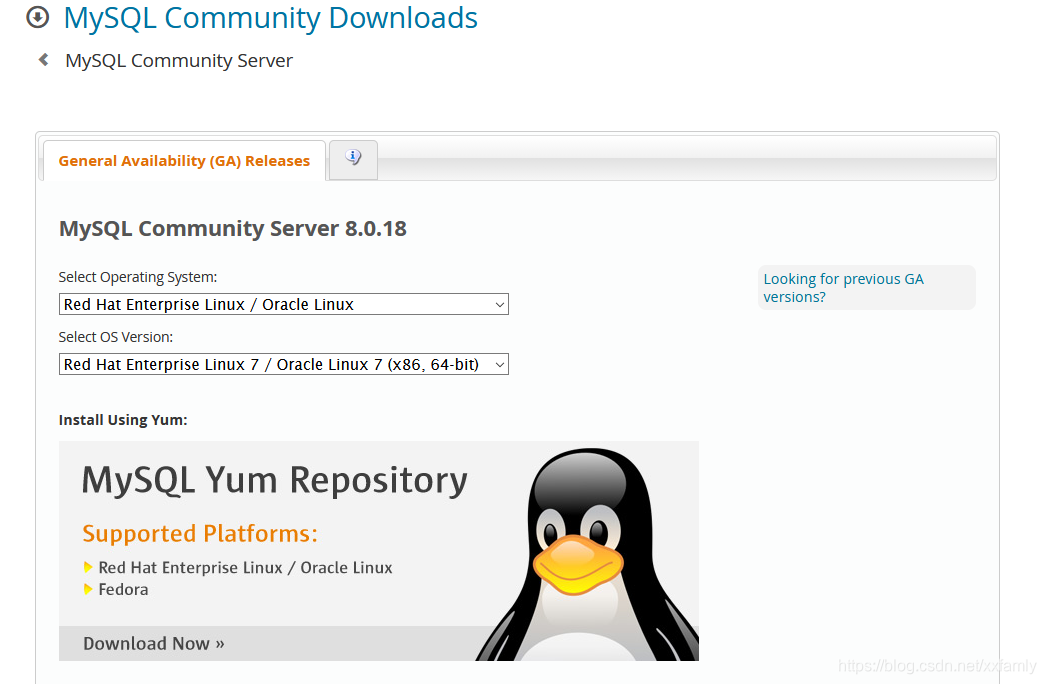Click the MySQL Community Server 8.0.18 heading
This screenshot has height=684, width=1046.
click(x=233, y=229)
